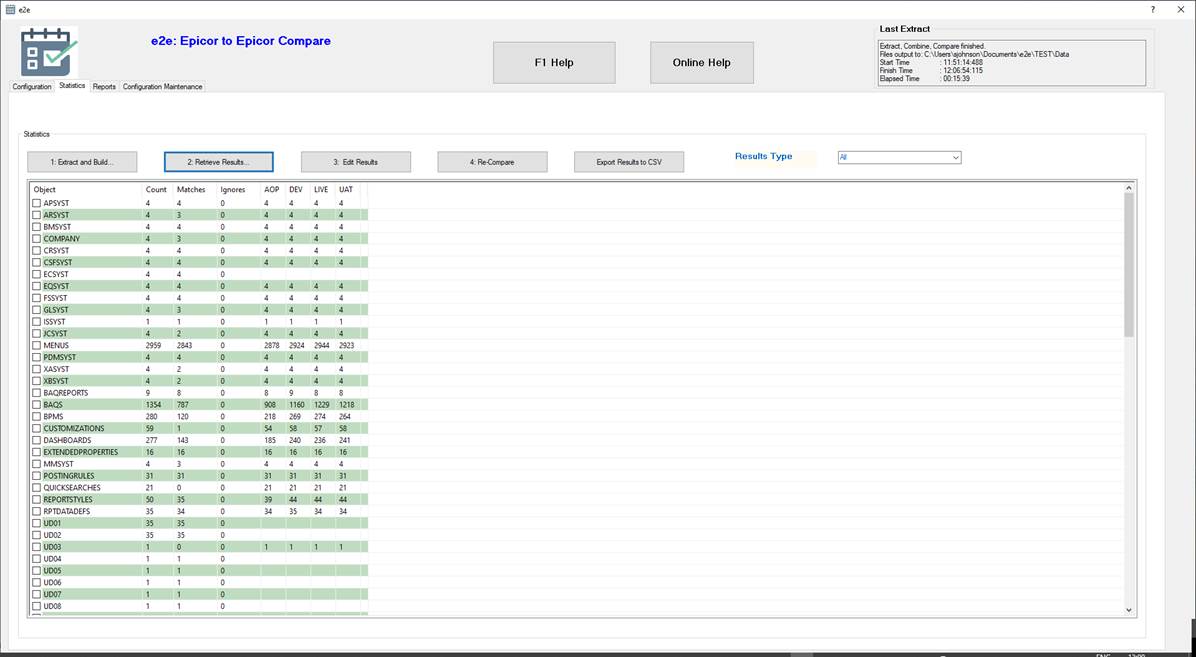Tick the CUSTOMIZATIONS checkbox
Screen dimensions: 1196x657
pyautogui.click(x=37, y=428)
